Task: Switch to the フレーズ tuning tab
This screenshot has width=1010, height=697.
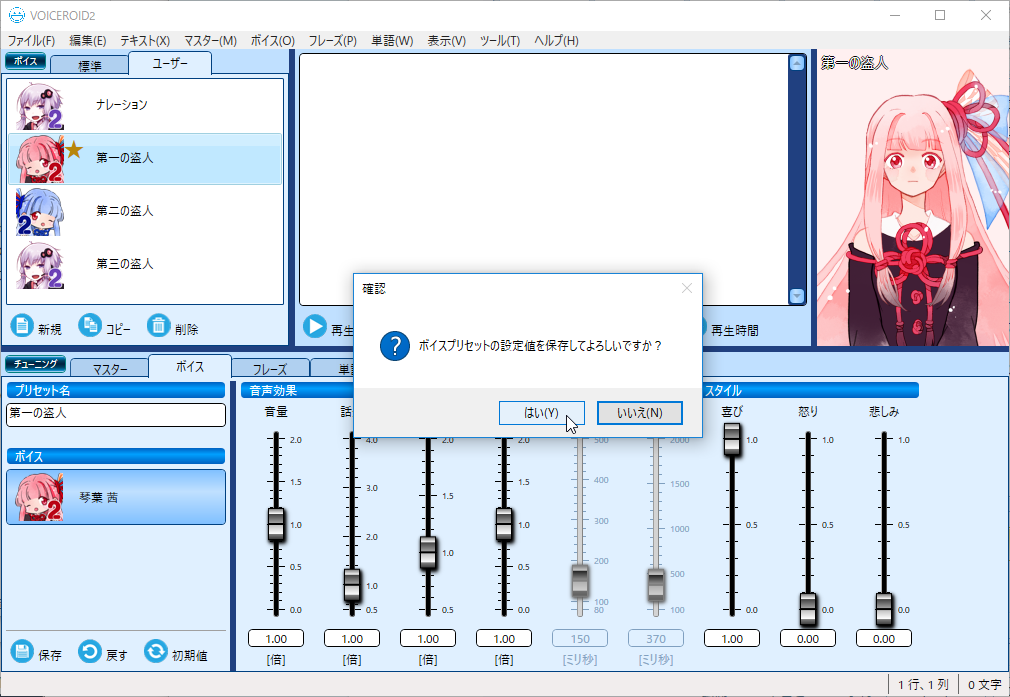Action: point(270,368)
